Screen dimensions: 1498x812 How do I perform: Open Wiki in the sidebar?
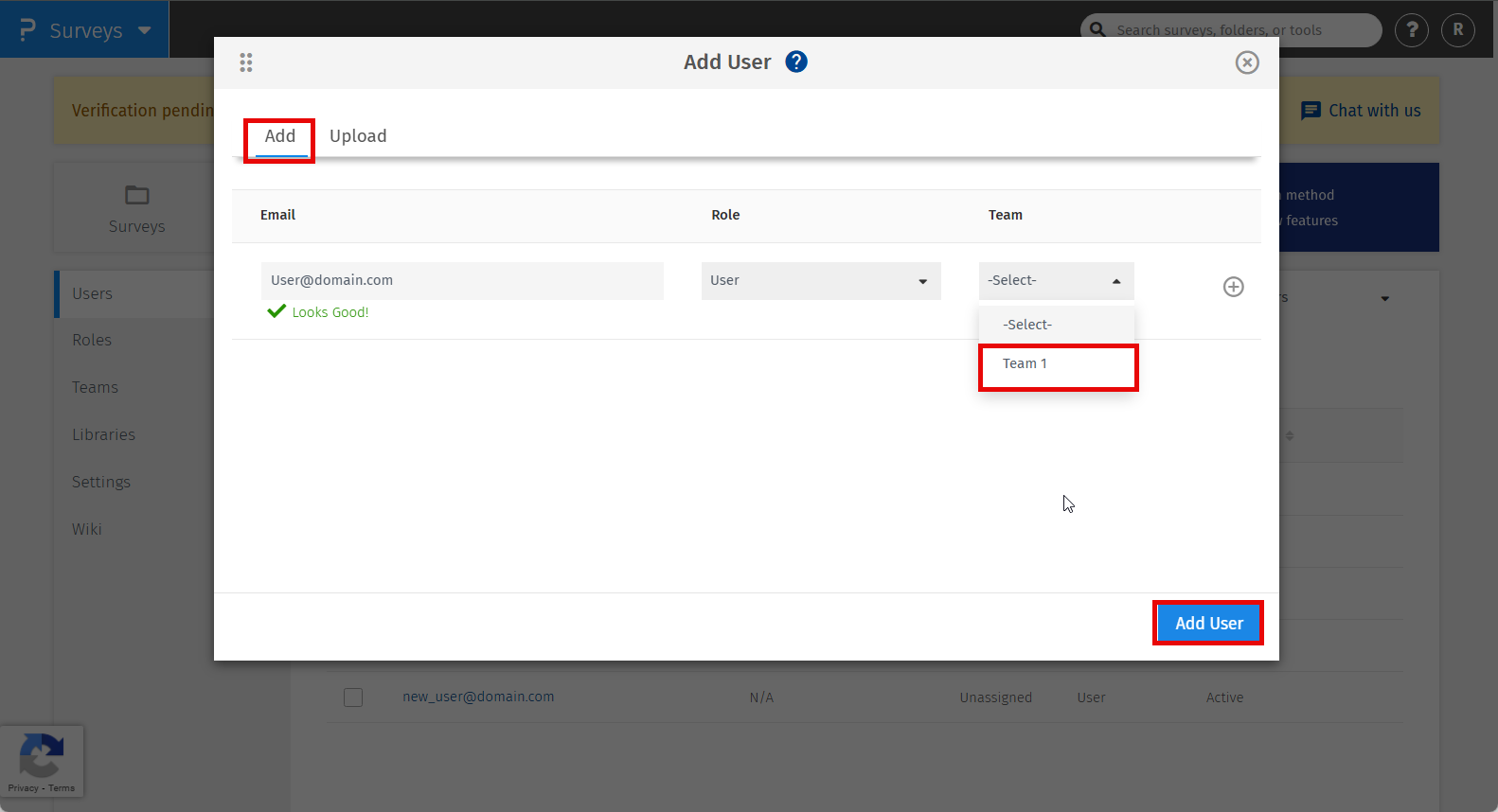coord(87,530)
